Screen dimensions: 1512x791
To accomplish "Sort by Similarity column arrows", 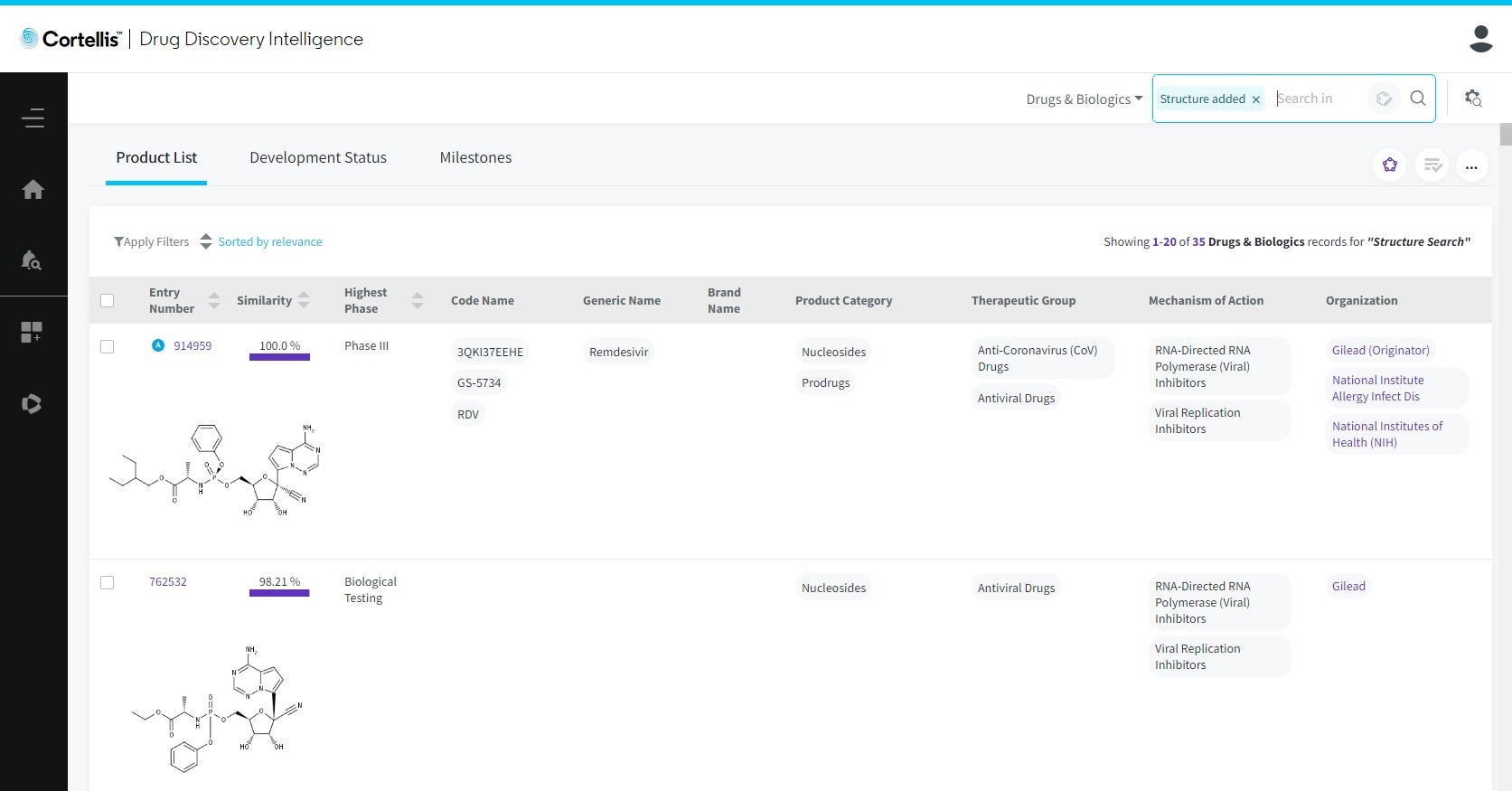I will (x=304, y=300).
